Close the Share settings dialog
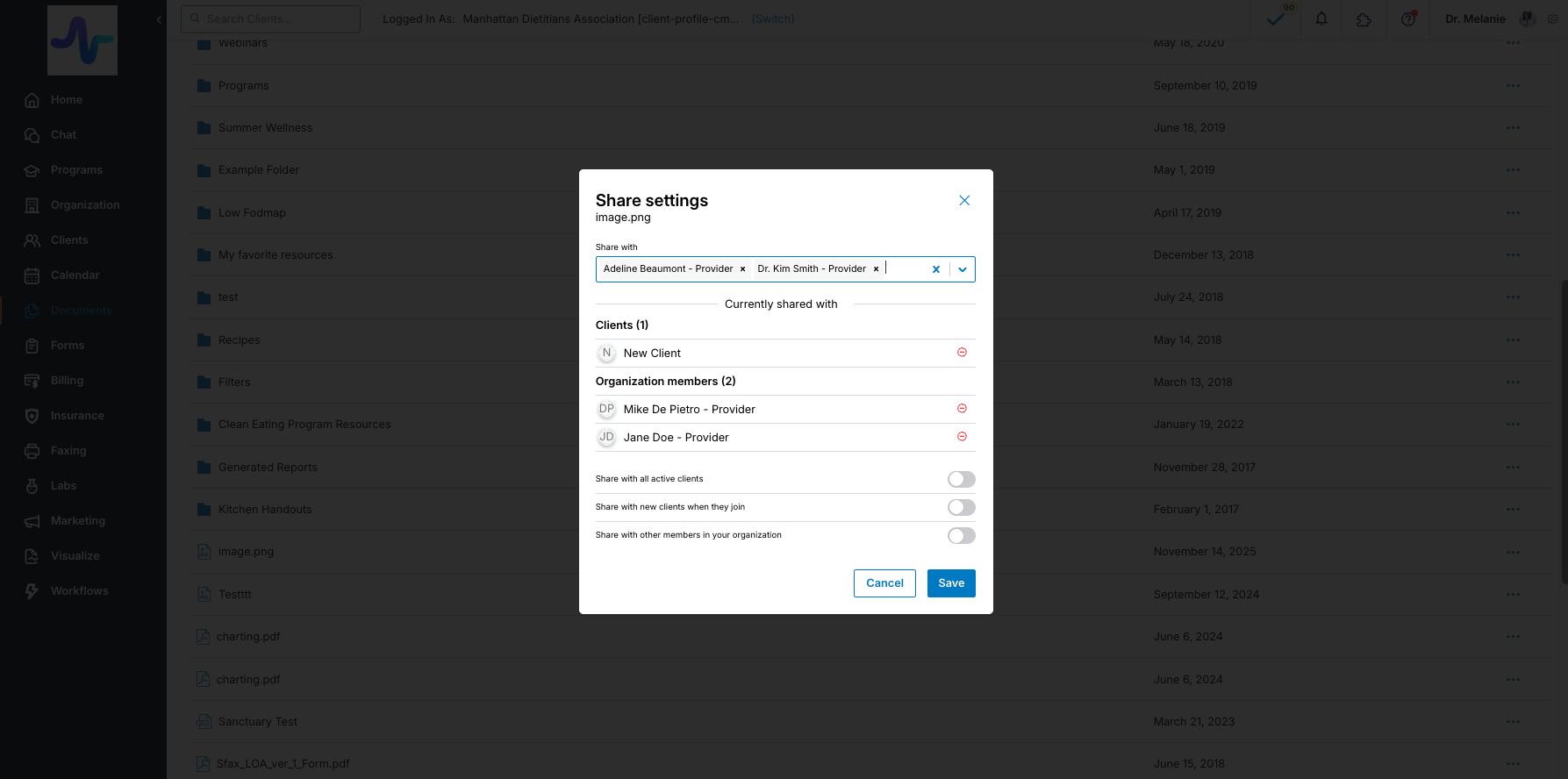Image resolution: width=1568 pixels, height=779 pixels. [x=964, y=201]
